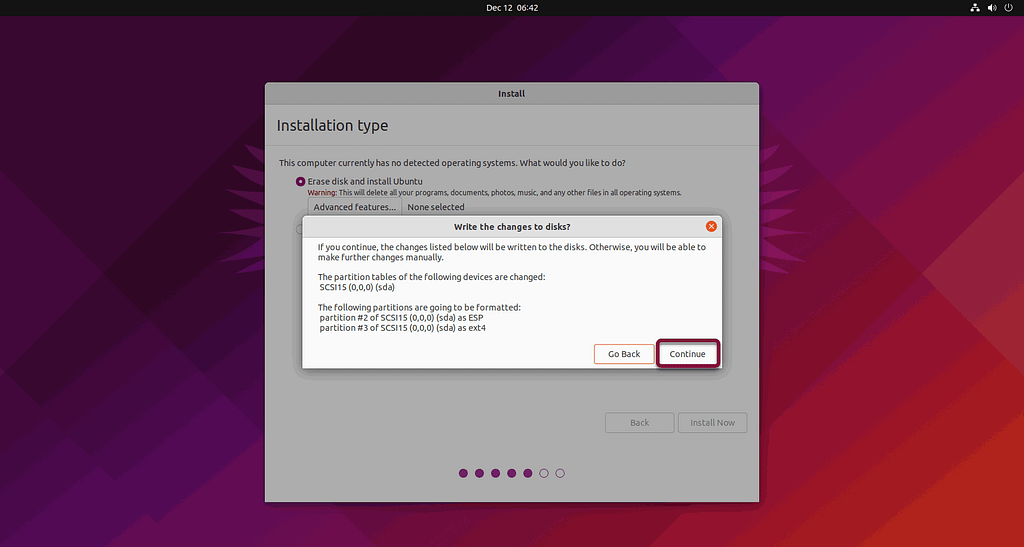Close the Write changes dialog
The width and height of the screenshot is (1024, 547).
tap(711, 227)
